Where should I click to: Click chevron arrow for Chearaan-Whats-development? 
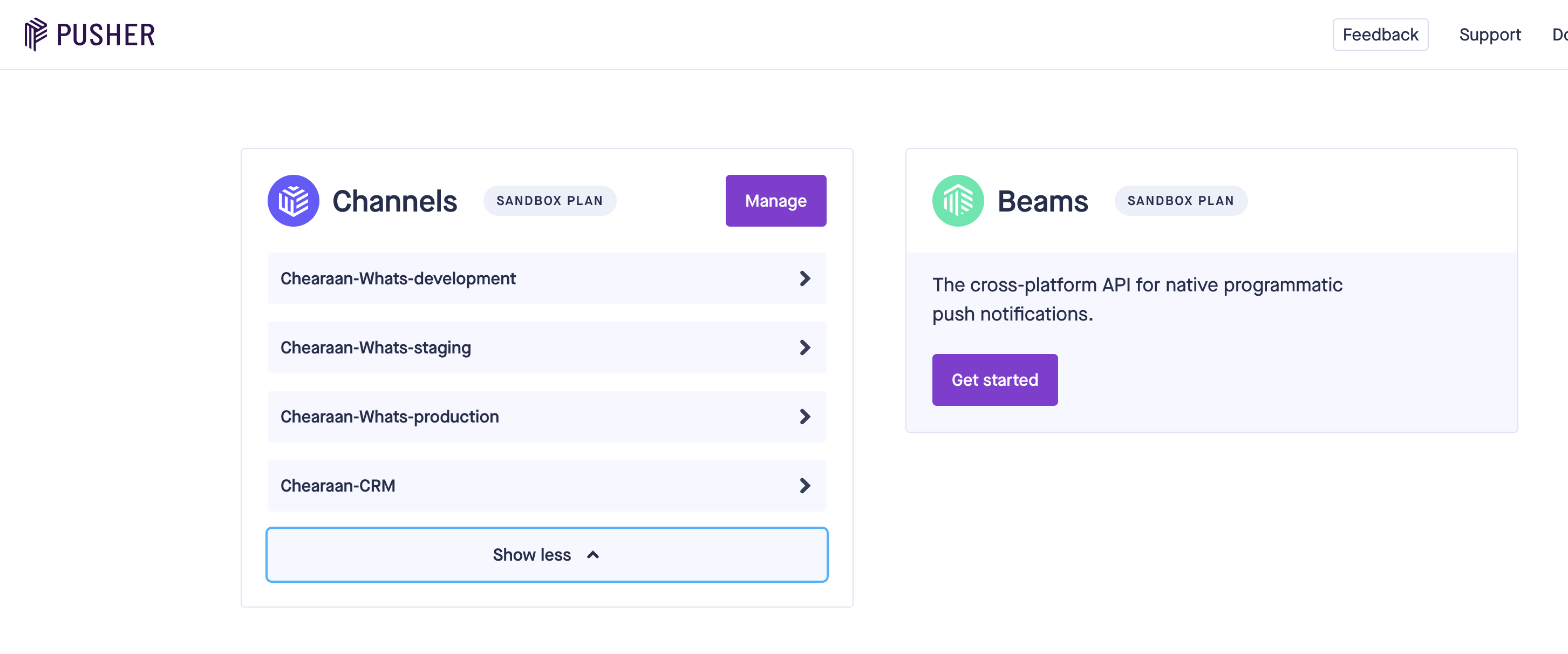[805, 279]
